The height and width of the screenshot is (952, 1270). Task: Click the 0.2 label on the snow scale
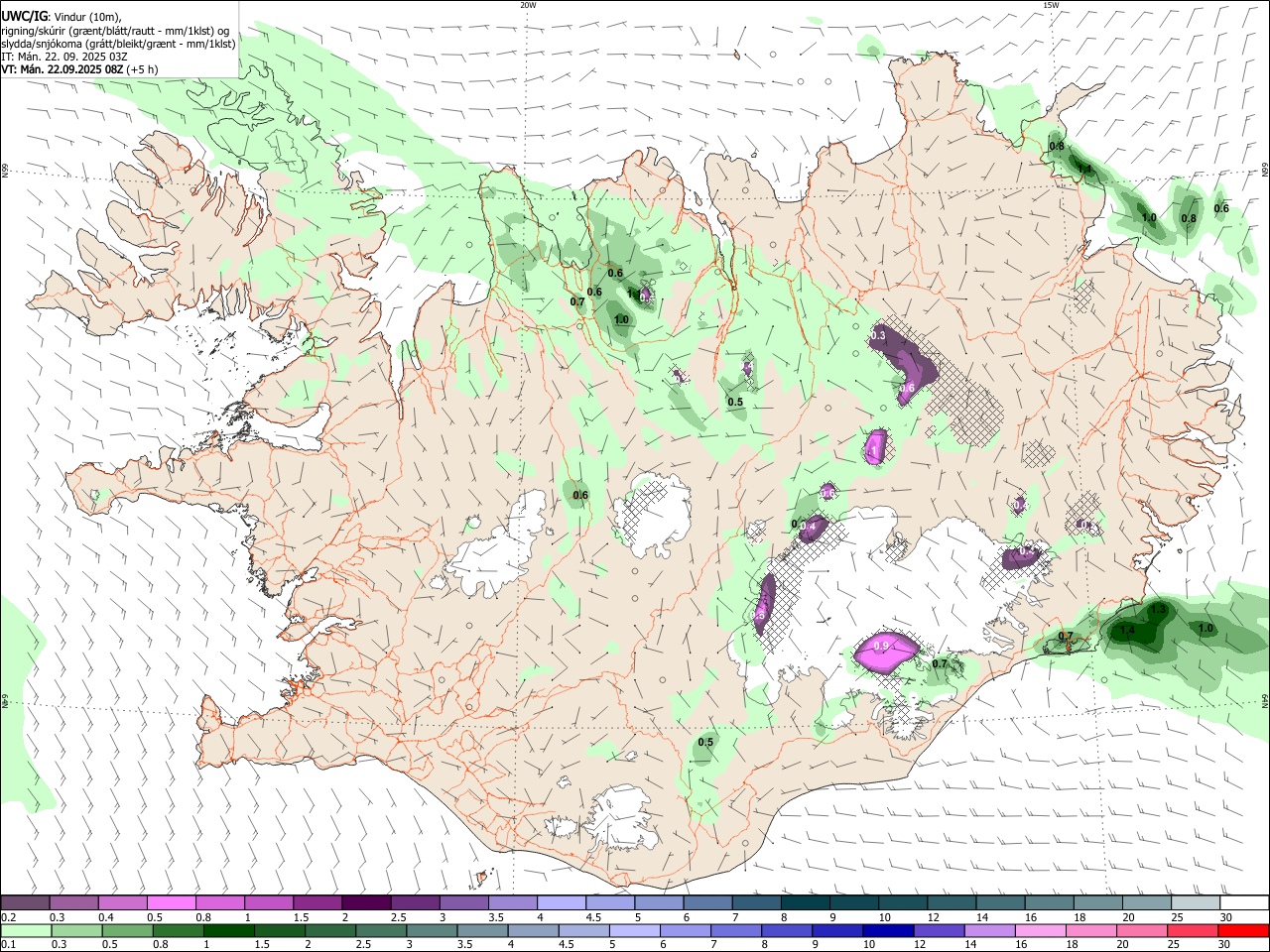click(8, 917)
